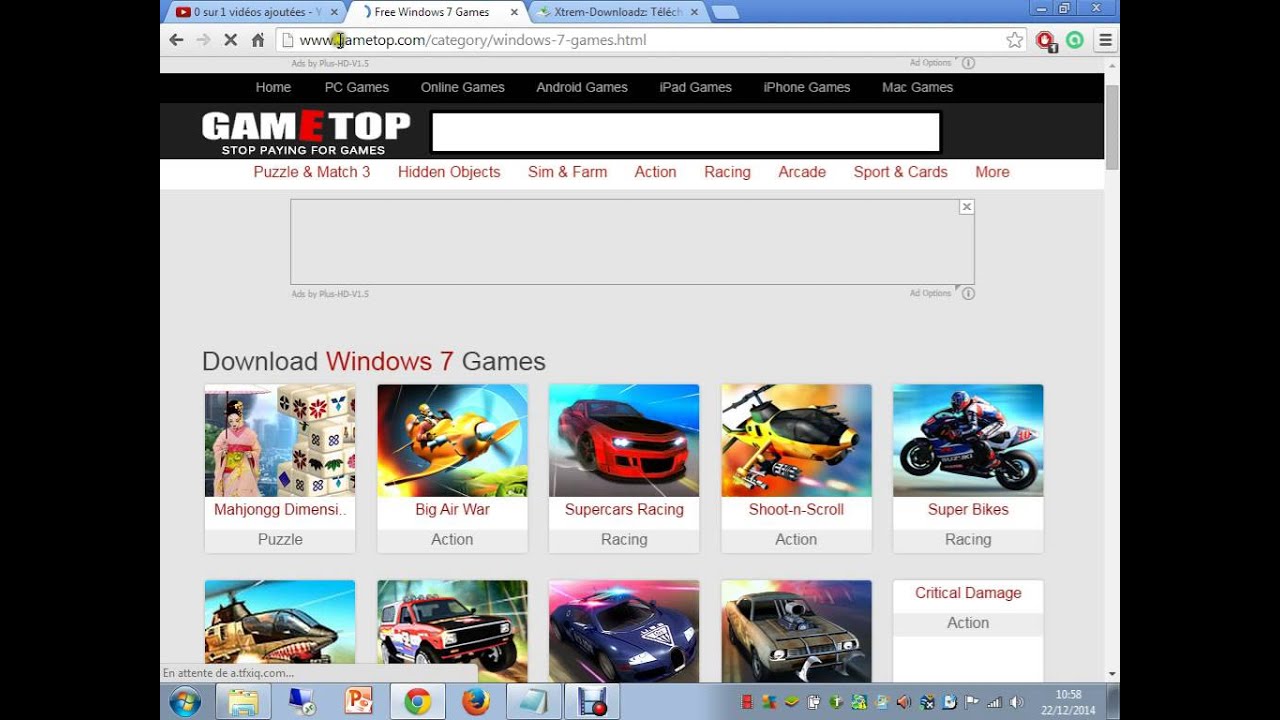Close the Xtrem-Downloadz tab
Viewport: 1280px width, 720px height.
[694, 12]
